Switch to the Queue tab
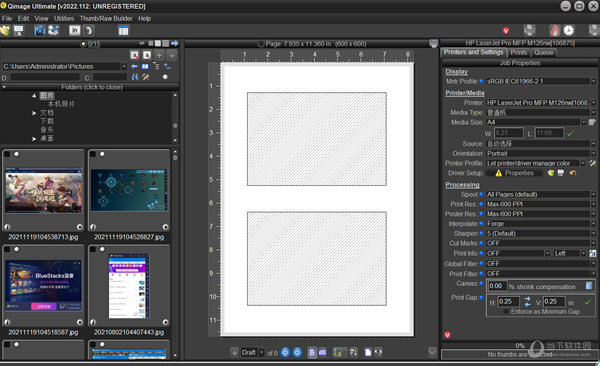Viewport: 600px width, 366px height. coord(543,52)
